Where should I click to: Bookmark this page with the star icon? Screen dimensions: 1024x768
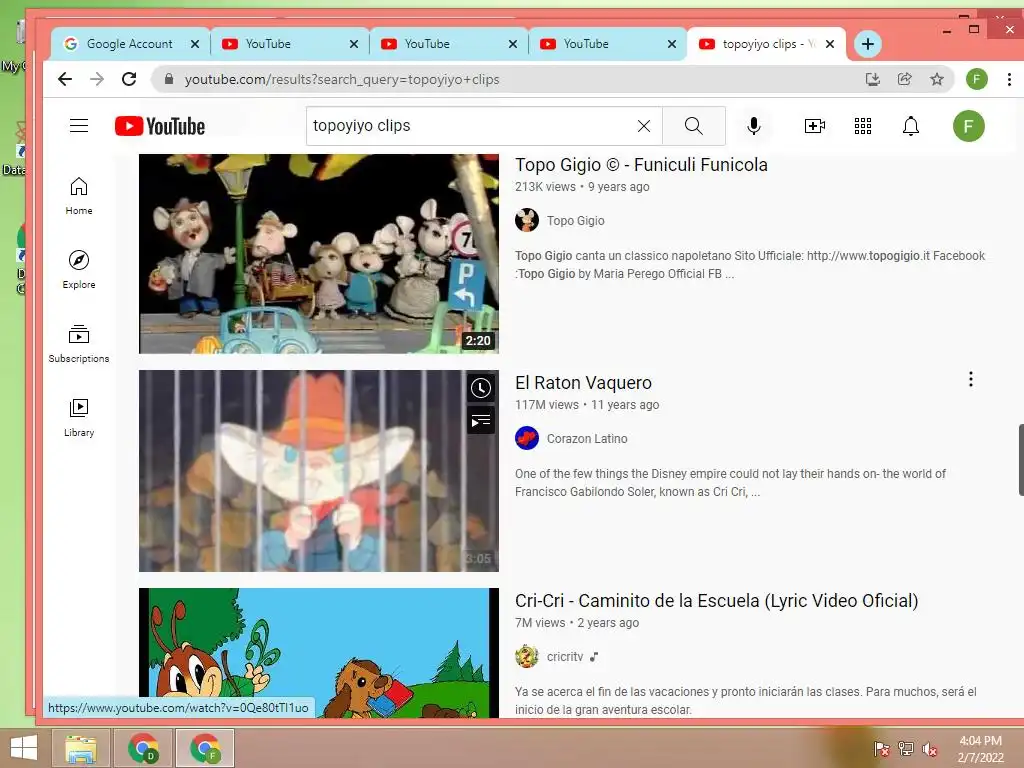tap(937, 79)
